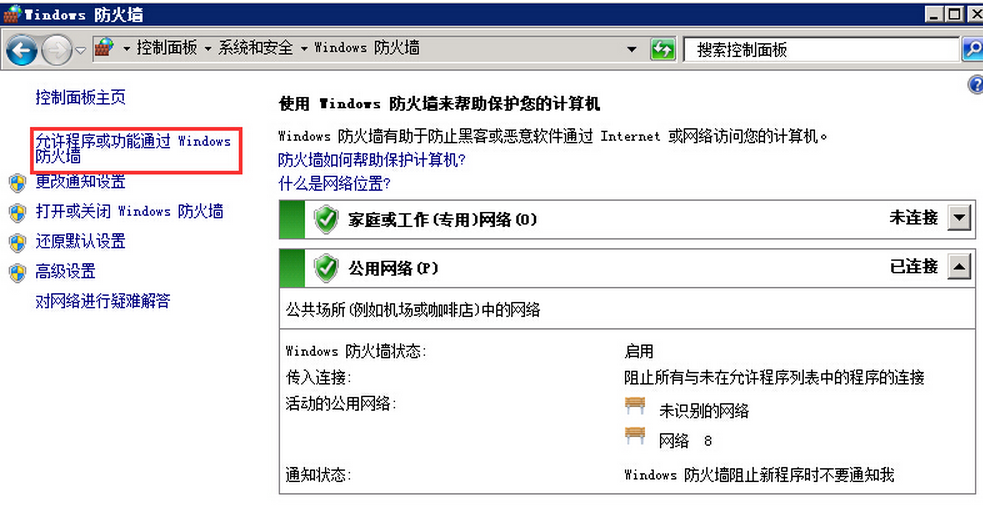The width and height of the screenshot is (983, 528).
Task: Open 允许程序或功能通过 Windows 防火墙 link
Action: [x=133, y=149]
